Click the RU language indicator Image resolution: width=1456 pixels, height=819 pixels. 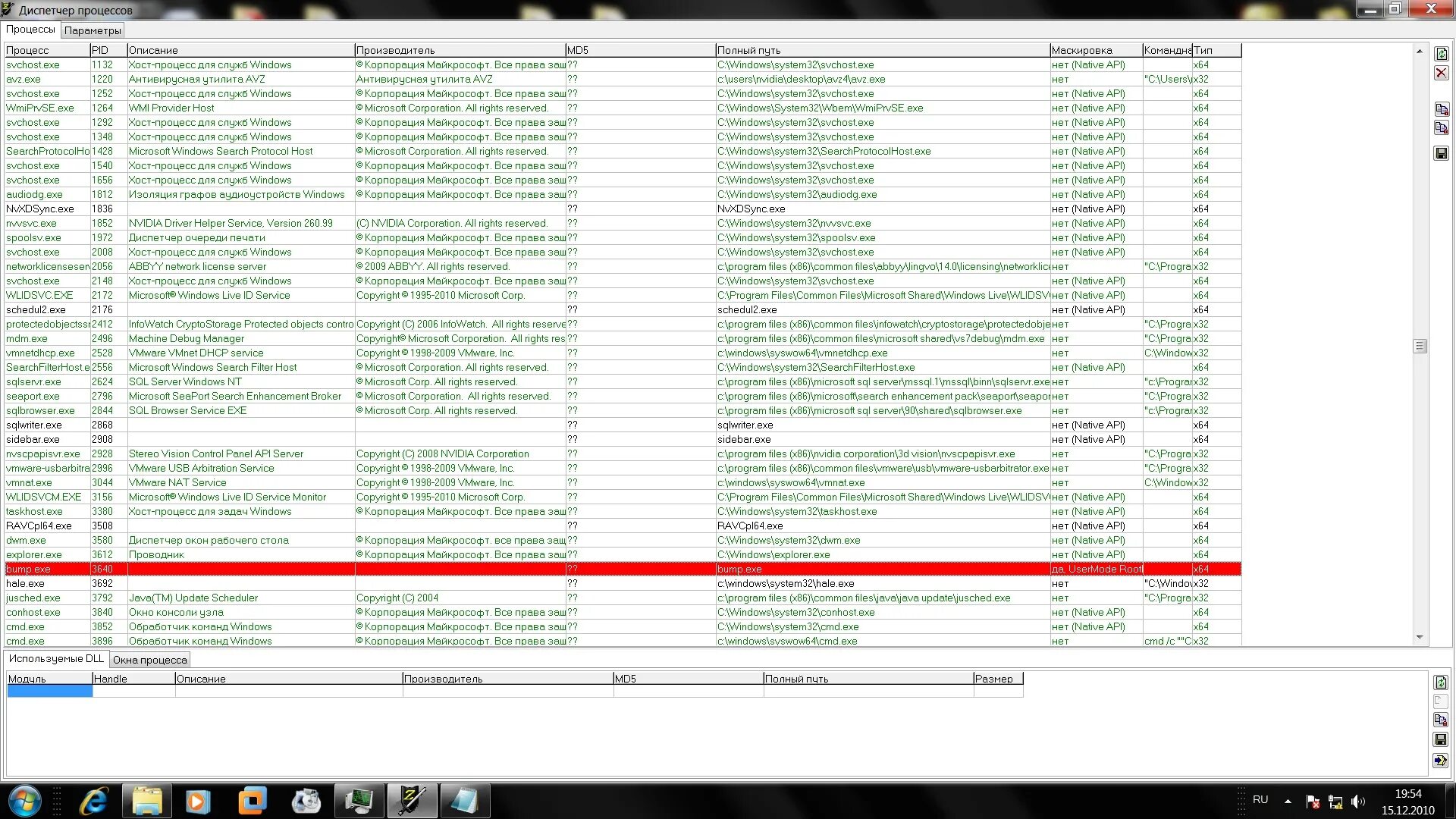tap(1260, 800)
